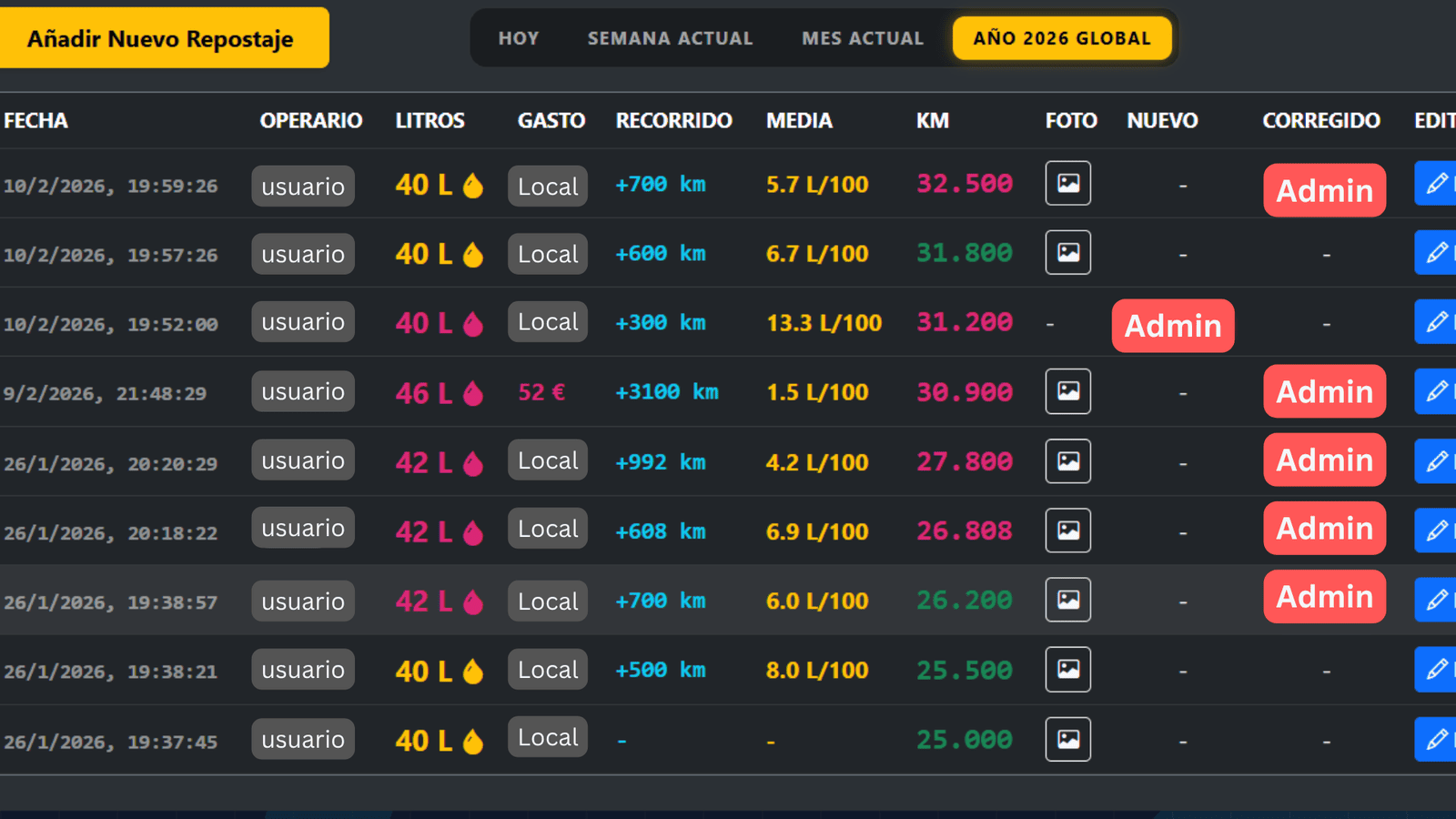This screenshot has height=819, width=1456.
Task: Click pink drop icon in 31.200 km row
Action: click(x=473, y=324)
